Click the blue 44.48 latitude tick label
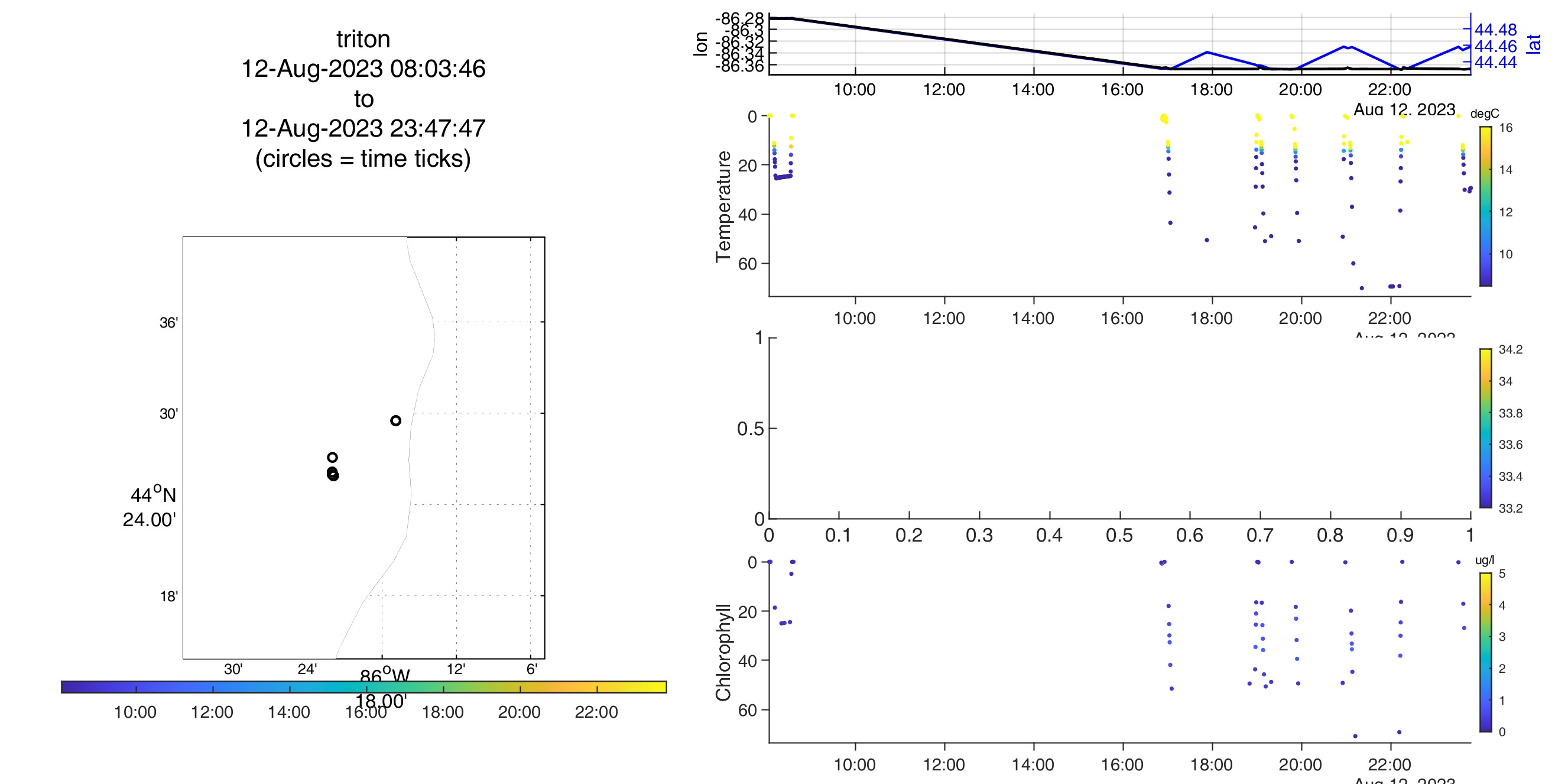Image resolution: width=1568 pixels, height=784 pixels. click(1495, 29)
